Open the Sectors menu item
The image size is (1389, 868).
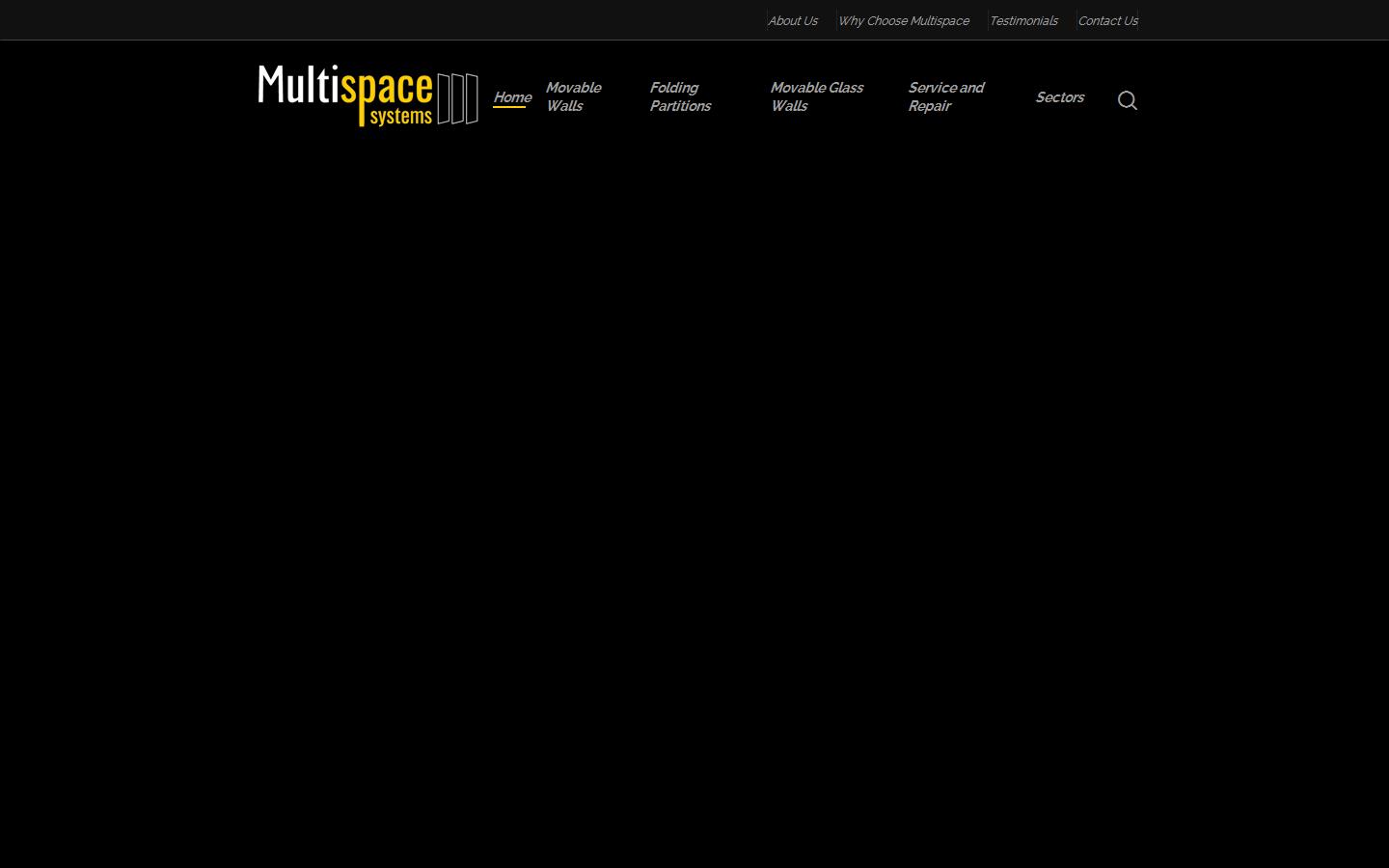point(1059,96)
